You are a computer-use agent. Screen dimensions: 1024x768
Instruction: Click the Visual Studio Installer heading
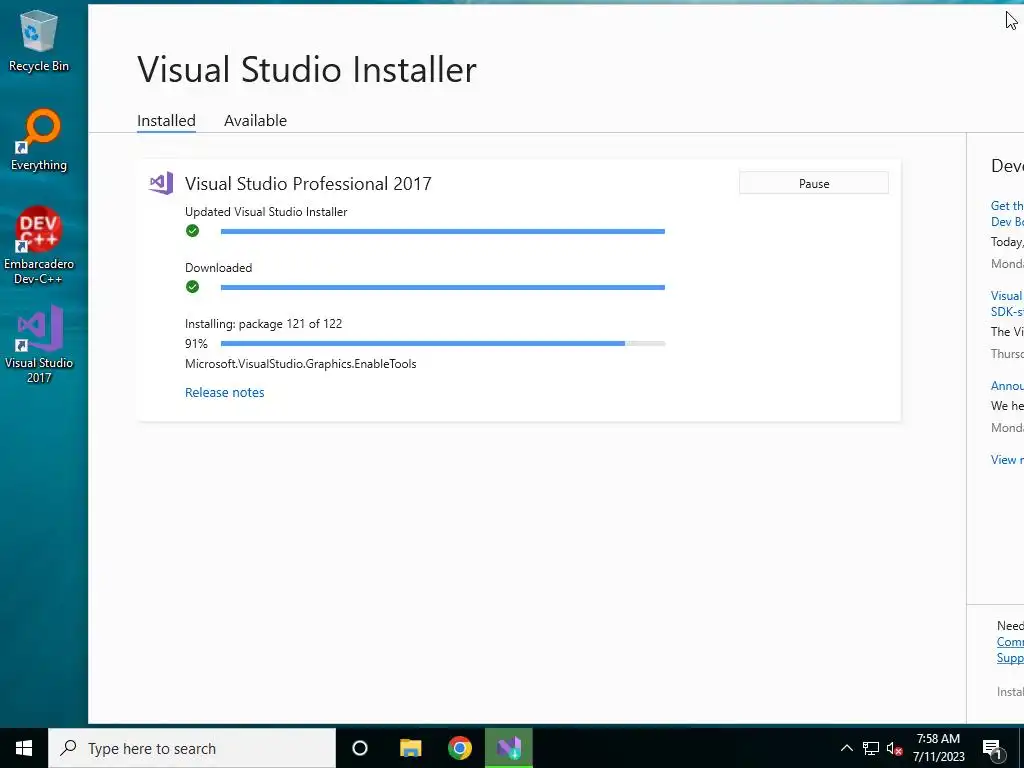[x=307, y=69]
